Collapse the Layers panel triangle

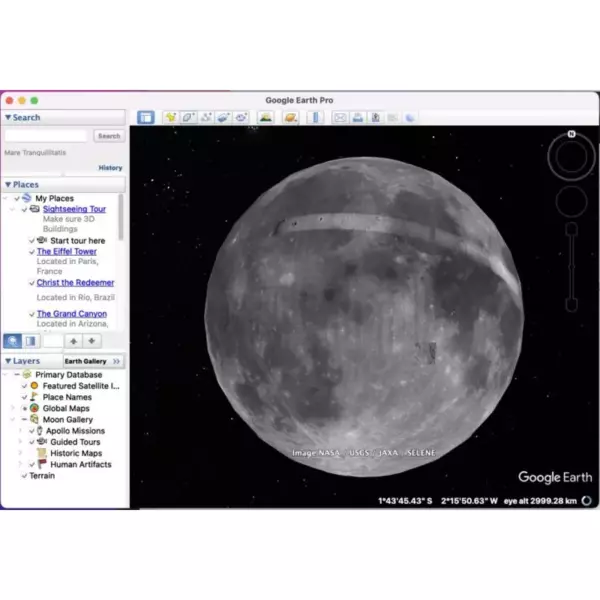tap(8, 361)
